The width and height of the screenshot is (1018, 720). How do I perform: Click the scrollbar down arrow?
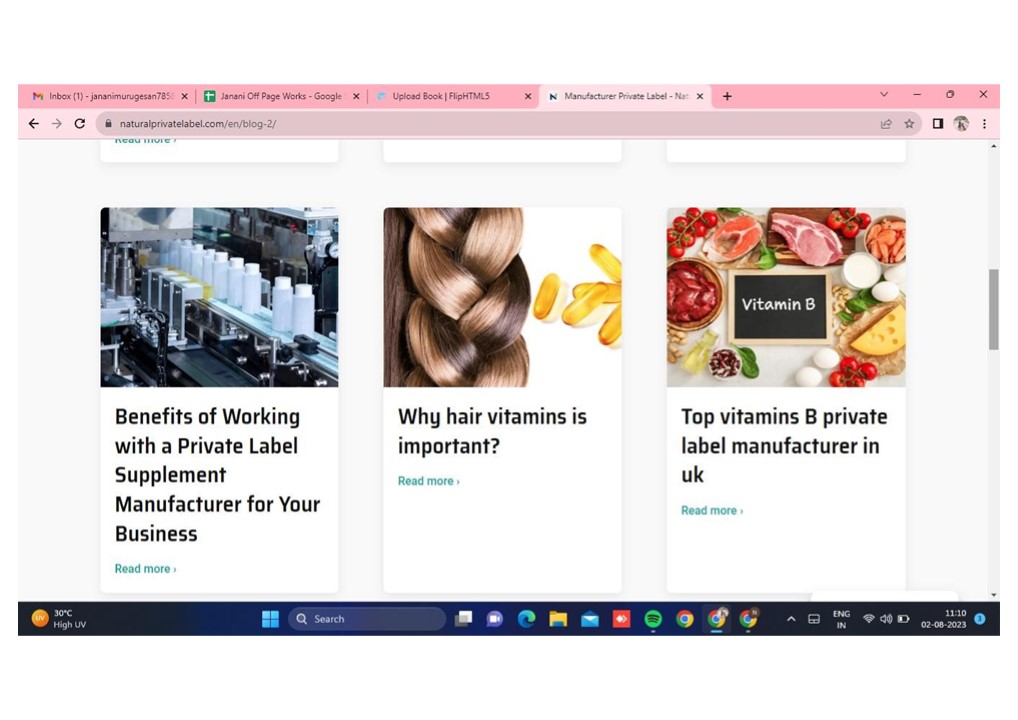993,595
